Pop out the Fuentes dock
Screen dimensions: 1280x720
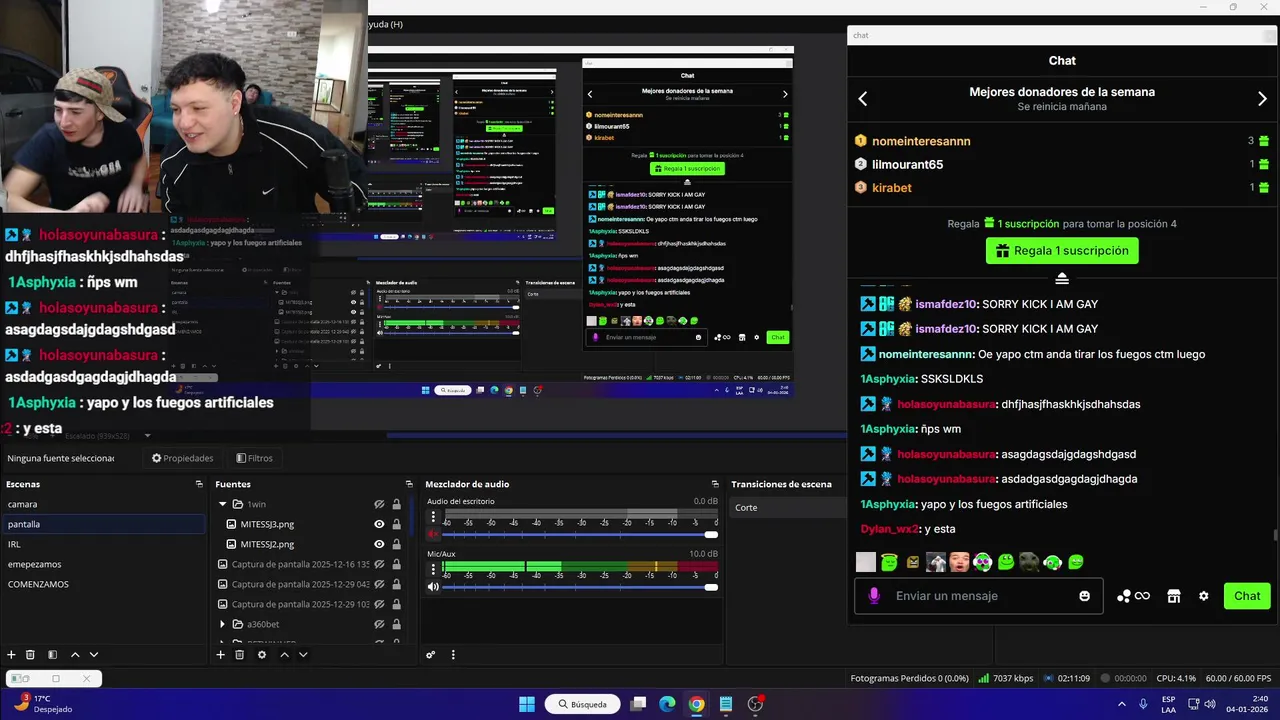coord(409,484)
